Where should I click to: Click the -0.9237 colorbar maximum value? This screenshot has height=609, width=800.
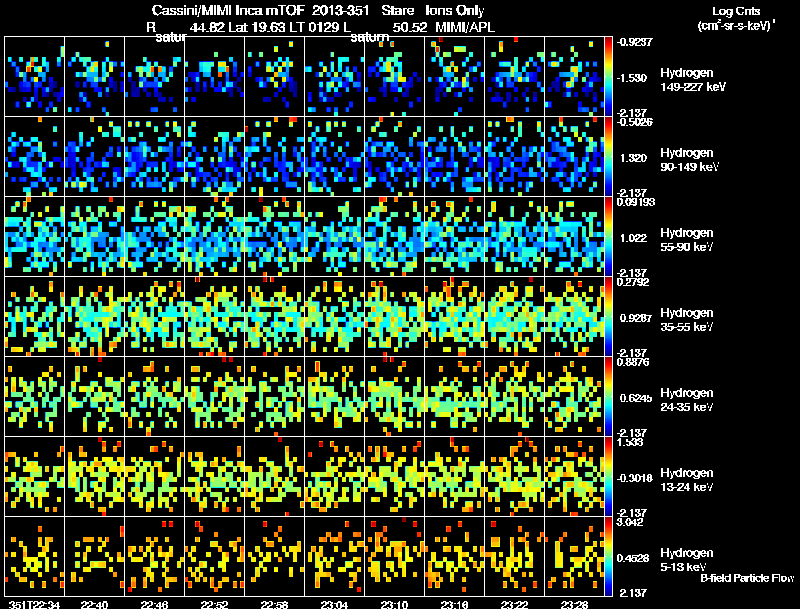click(634, 42)
